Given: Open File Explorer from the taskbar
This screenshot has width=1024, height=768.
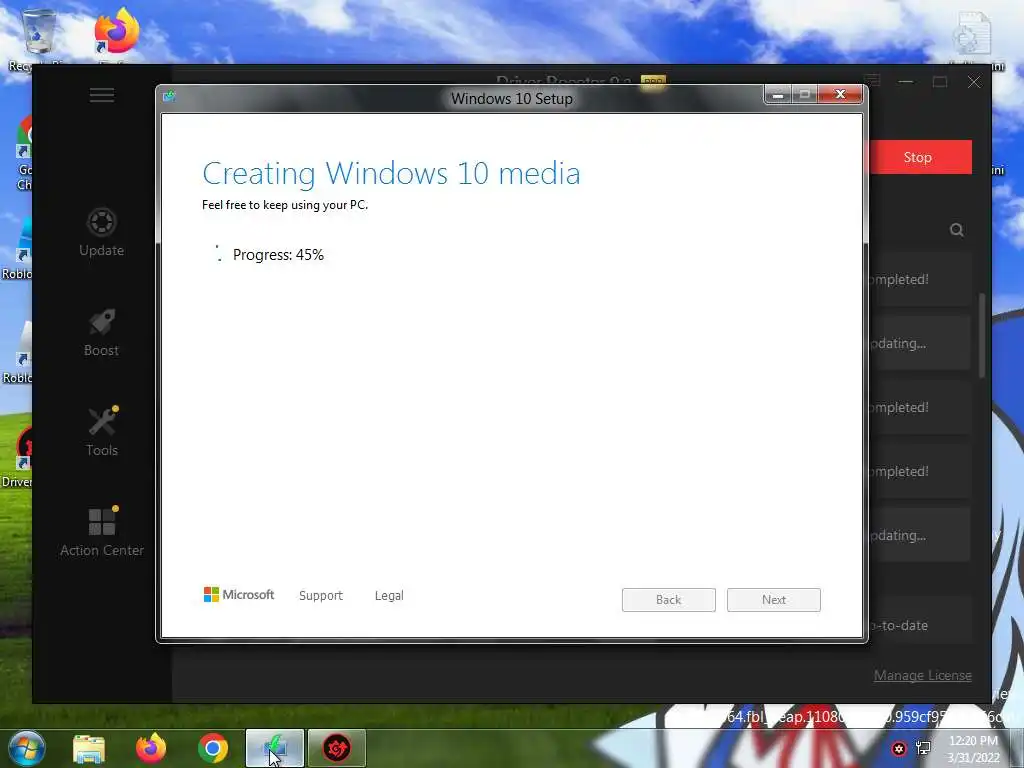Looking at the screenshot, I should [89, 749].
